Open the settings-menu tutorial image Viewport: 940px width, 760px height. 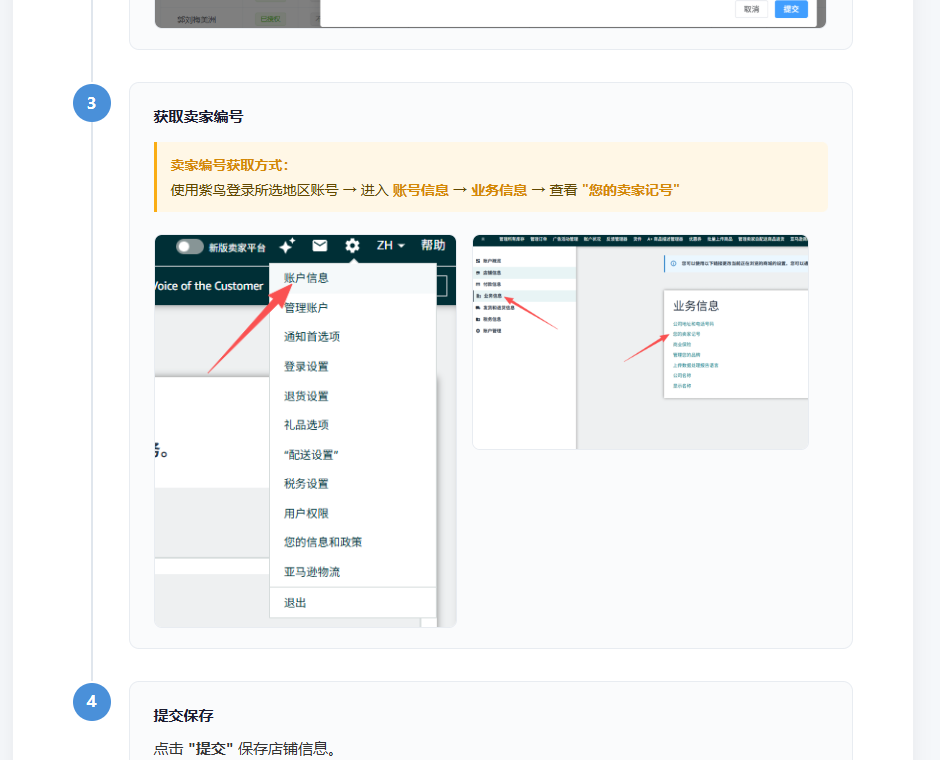[x=305, y=431]
